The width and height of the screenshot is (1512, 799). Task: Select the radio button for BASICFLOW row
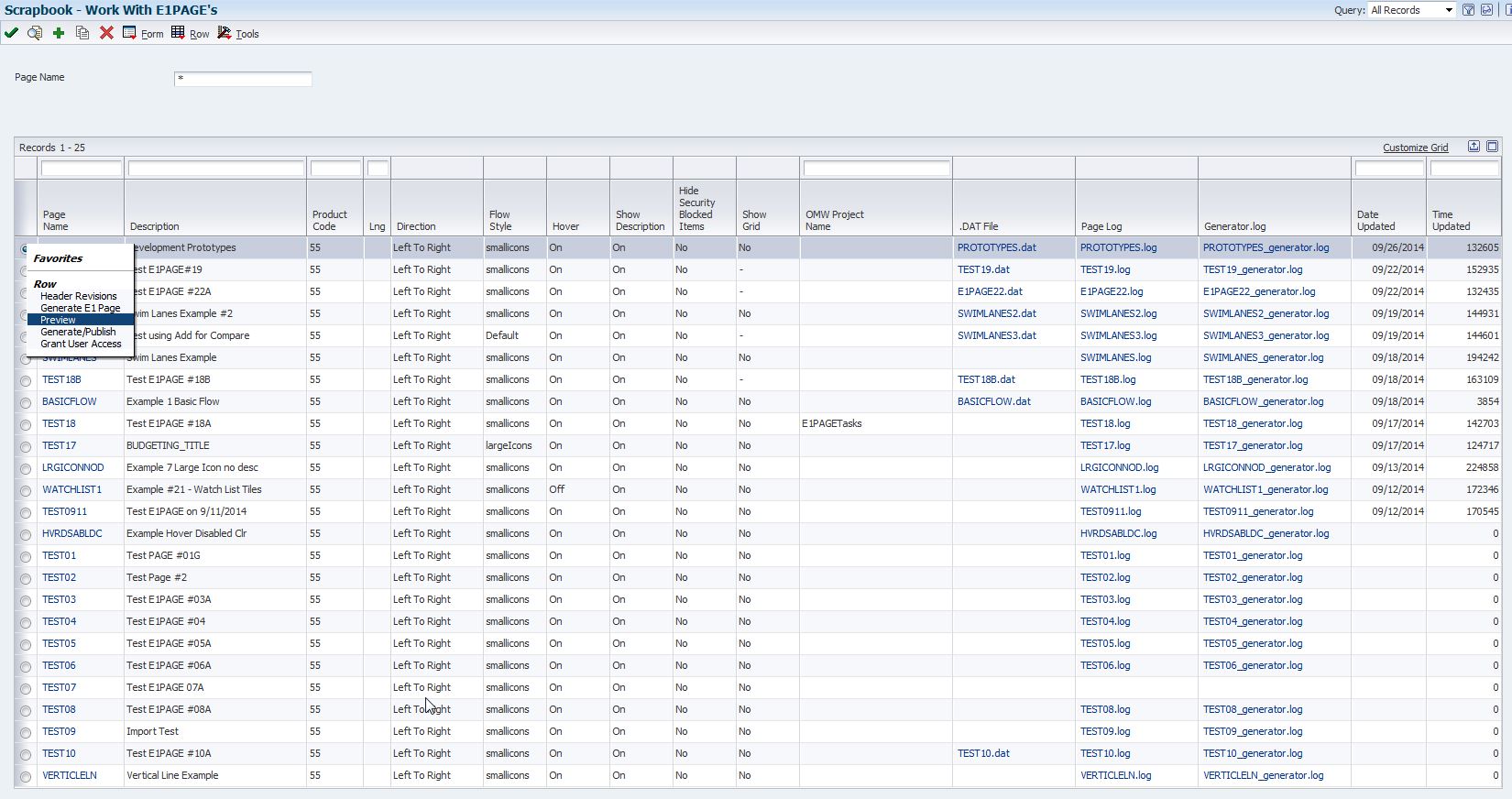[x=26, y=402]
